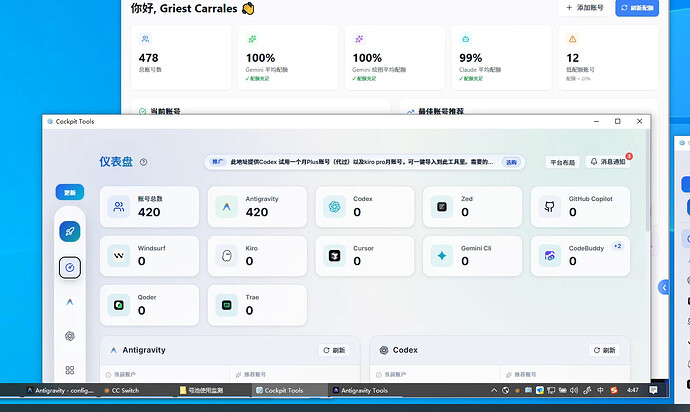Expand the +2 badge on CodeBuddy card
The image size is (690, 412).
point(618,246)
